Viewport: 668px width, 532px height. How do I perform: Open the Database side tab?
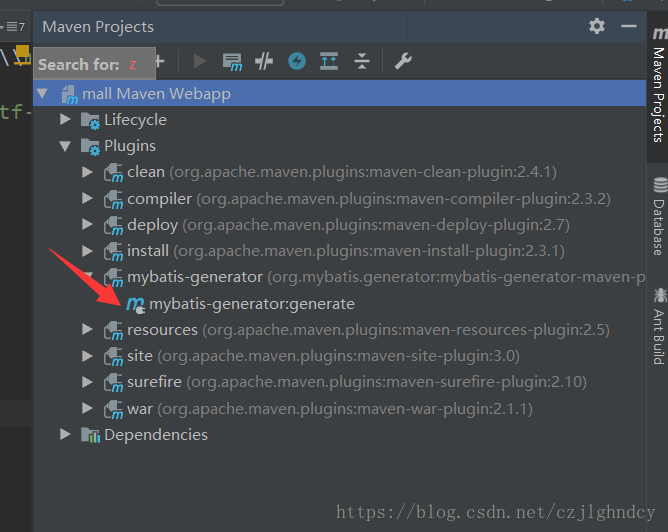659,216
